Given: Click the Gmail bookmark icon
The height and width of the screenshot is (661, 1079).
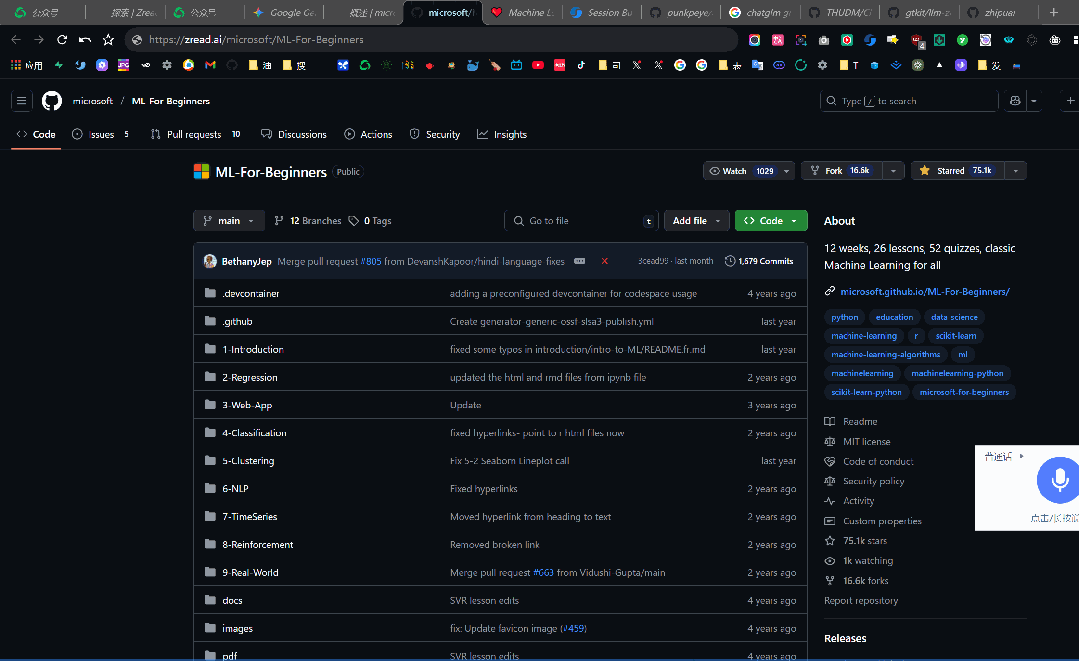Looking at the screenshot, I should click(211, 65).
